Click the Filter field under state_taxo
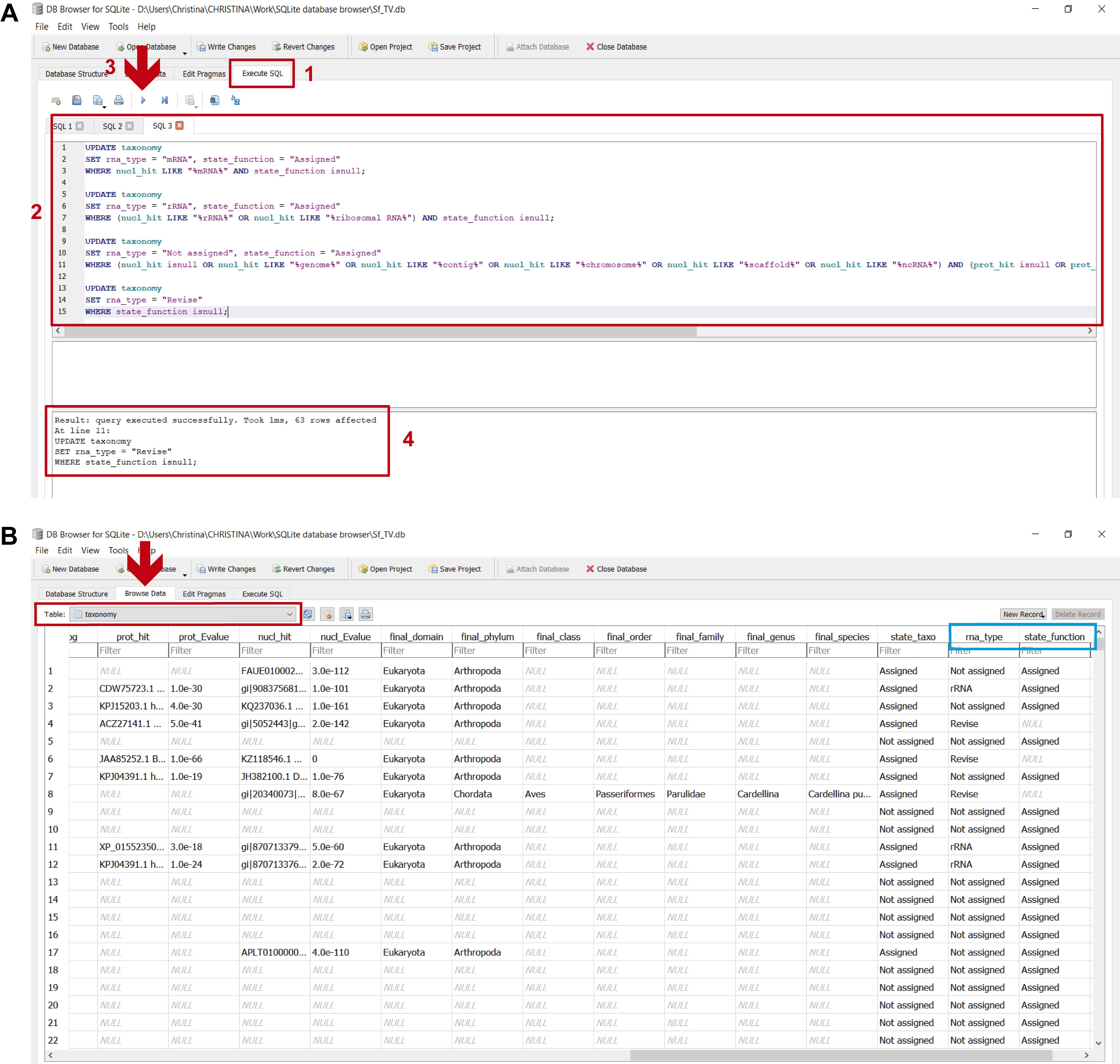 pyautogui.click(x=913, y=650)
